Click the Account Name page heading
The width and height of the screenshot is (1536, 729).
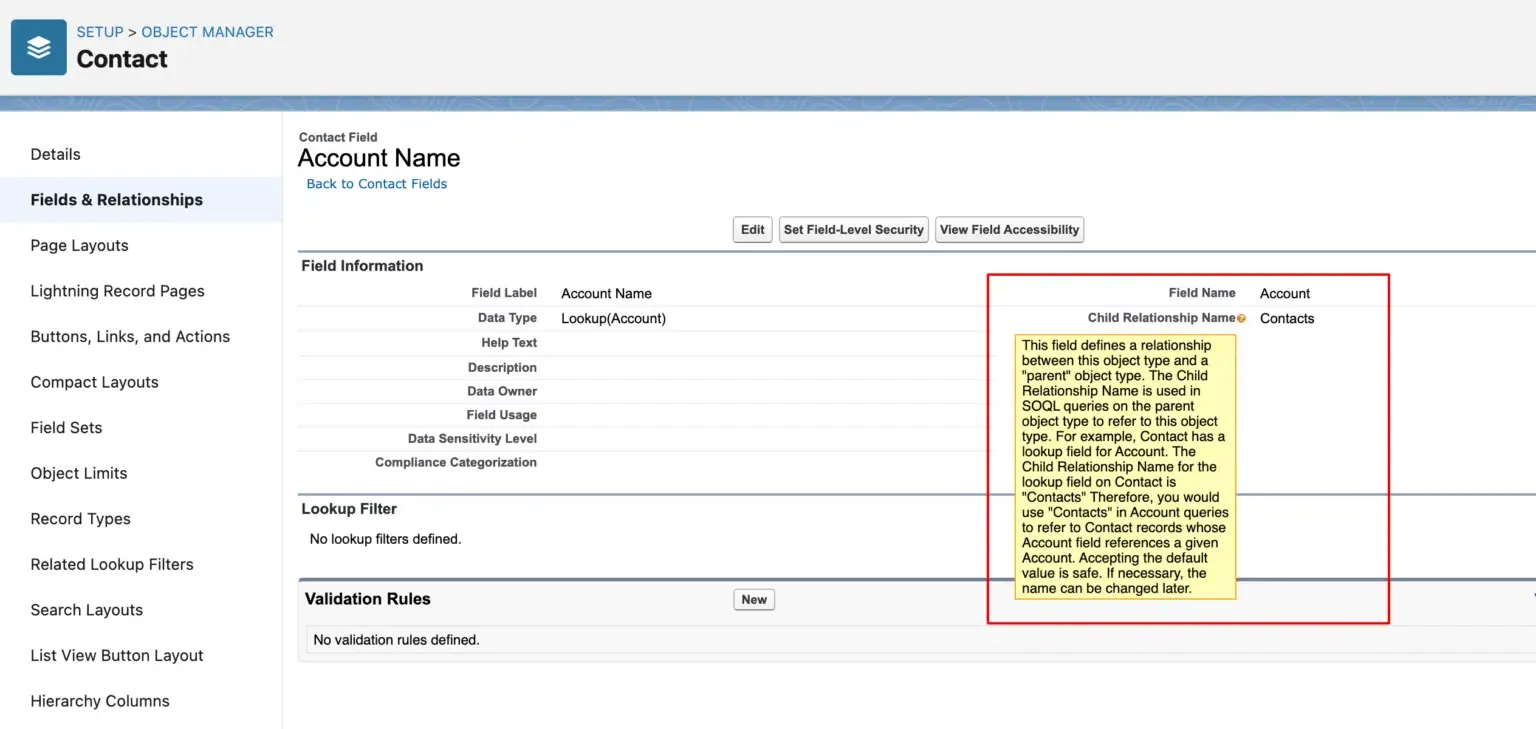(379, 158)
